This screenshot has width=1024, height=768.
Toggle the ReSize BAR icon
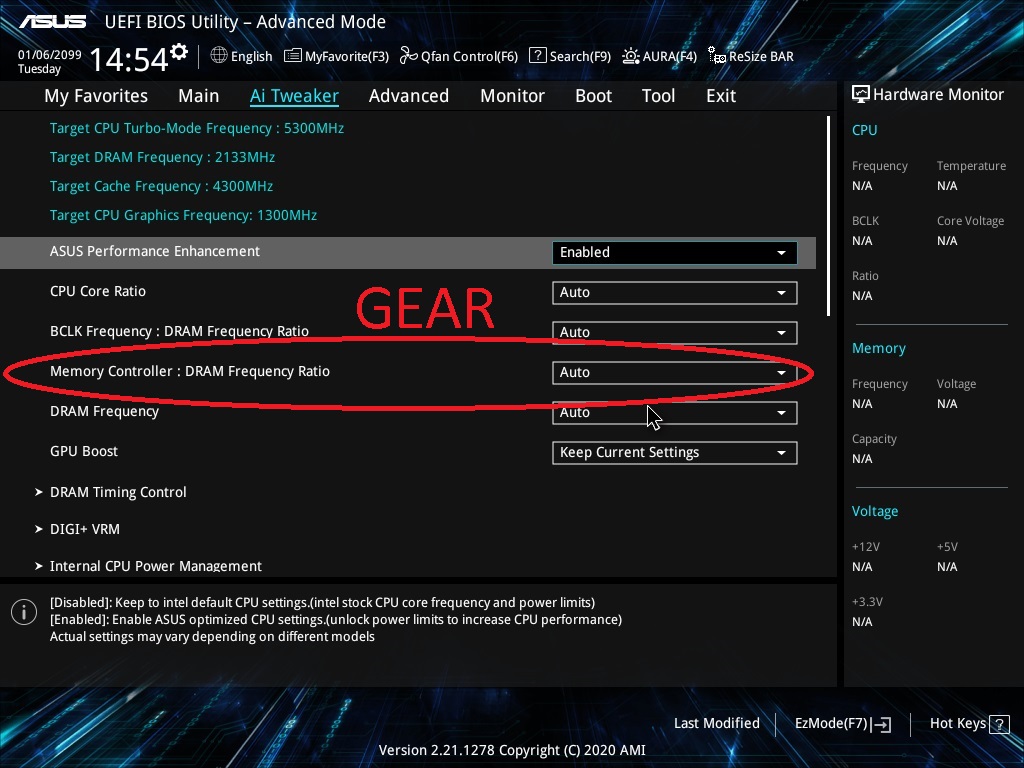(x=716, y=56)
